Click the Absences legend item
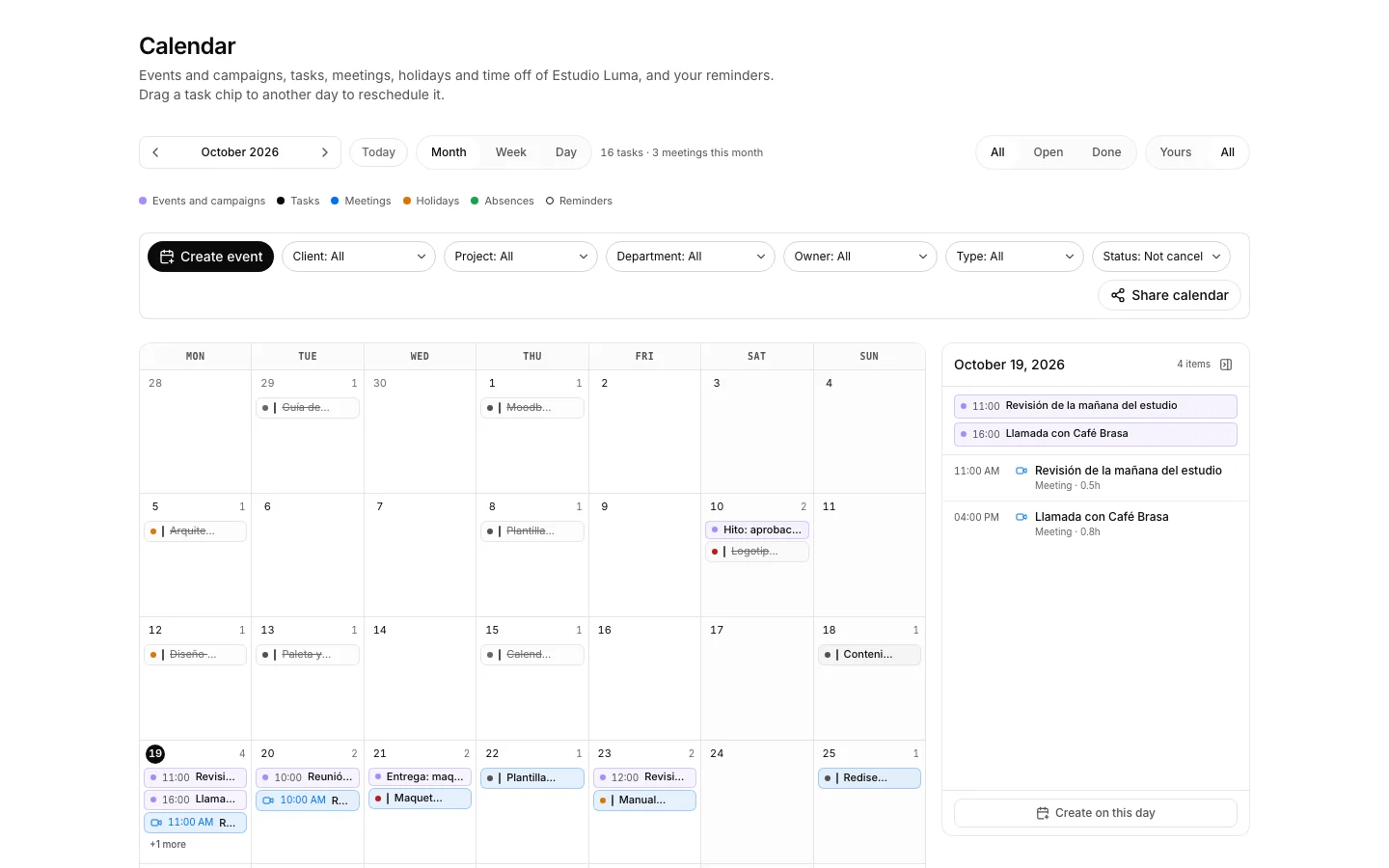 click(503, 201)
